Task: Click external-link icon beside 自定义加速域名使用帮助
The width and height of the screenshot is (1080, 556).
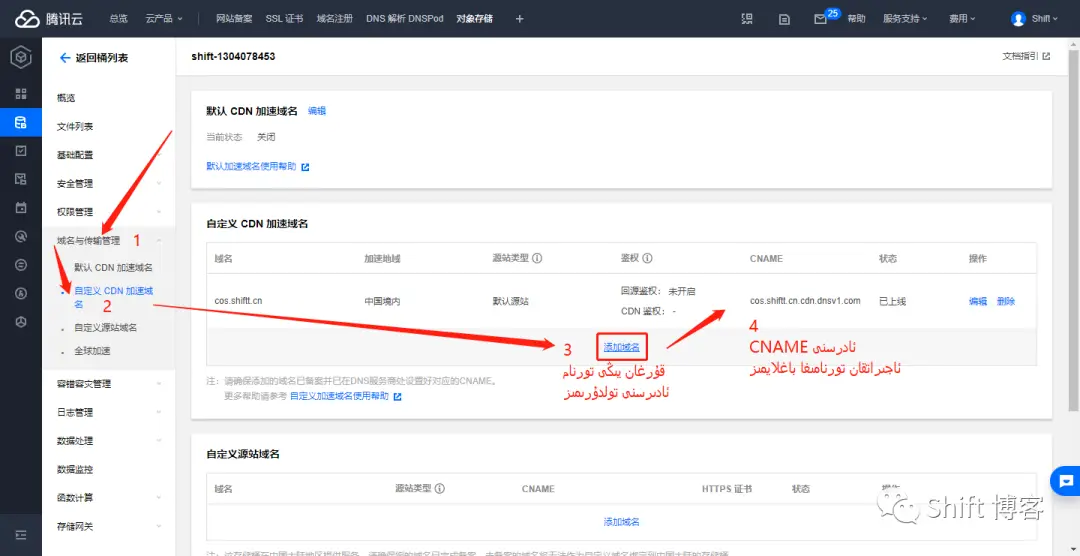Action: pos(397,396)
